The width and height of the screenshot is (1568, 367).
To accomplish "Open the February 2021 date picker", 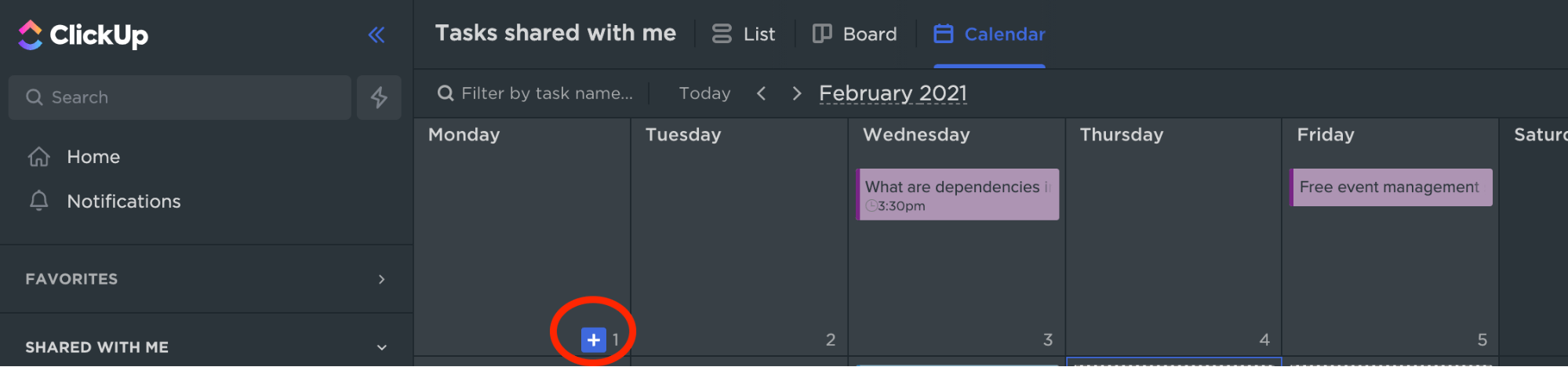I will (893, 93).
